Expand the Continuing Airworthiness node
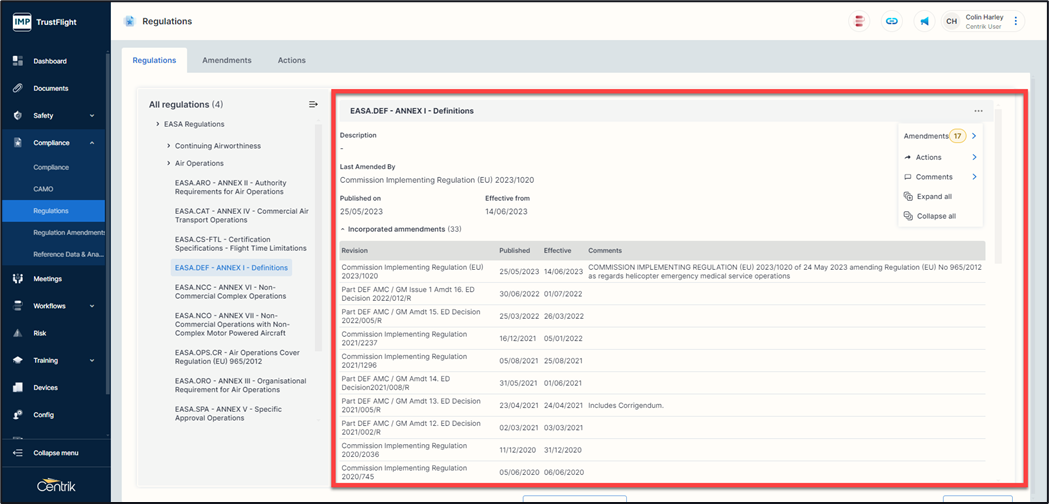 pyautogui.click(x=168, y=146)
